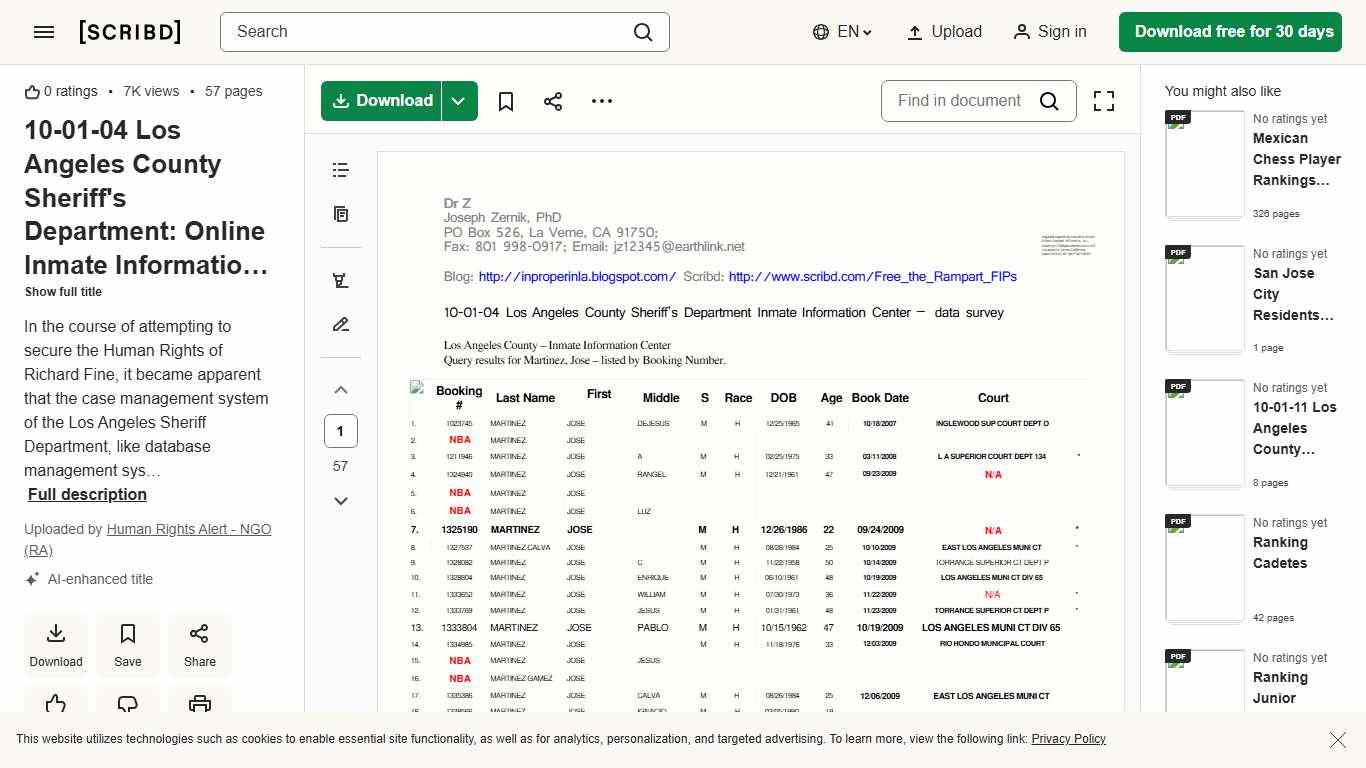
Task: Enter fullscreen reading mode
Action: pyautogui.click(x=1103, y=101)
